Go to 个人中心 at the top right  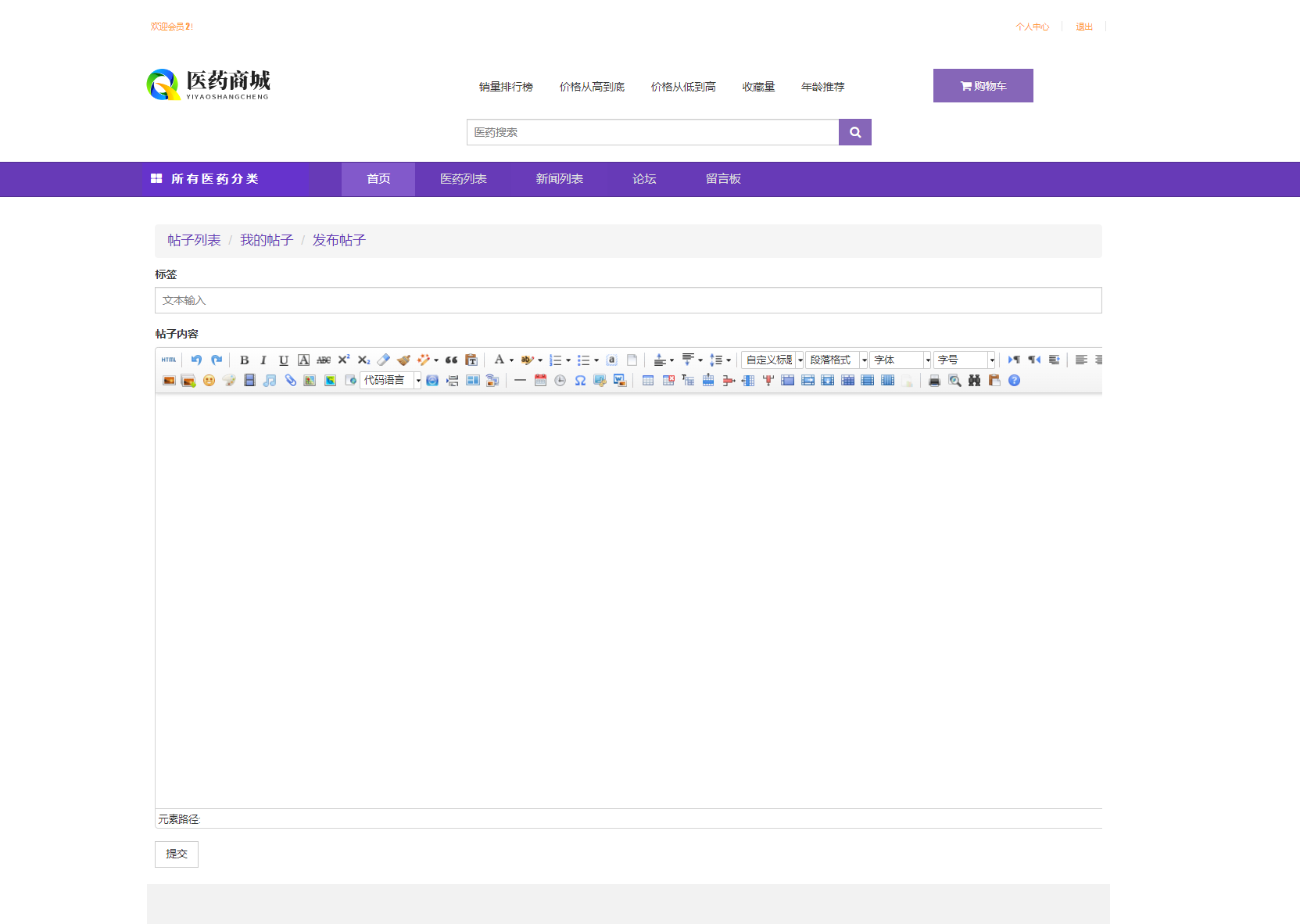(x=1033, y=26)
